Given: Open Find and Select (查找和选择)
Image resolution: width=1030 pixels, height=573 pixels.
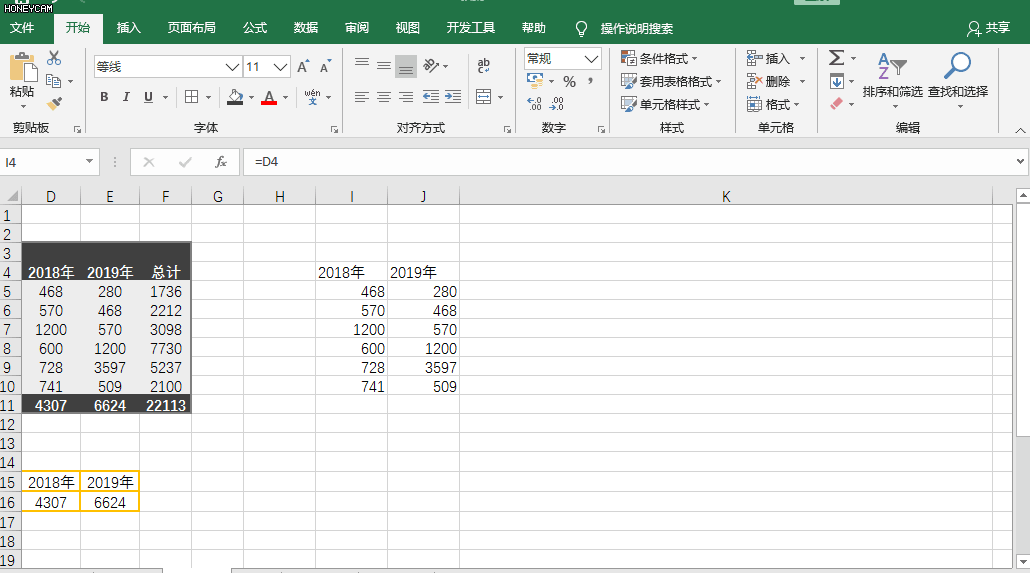Looking at the screenshot, I should click(958, 80).
